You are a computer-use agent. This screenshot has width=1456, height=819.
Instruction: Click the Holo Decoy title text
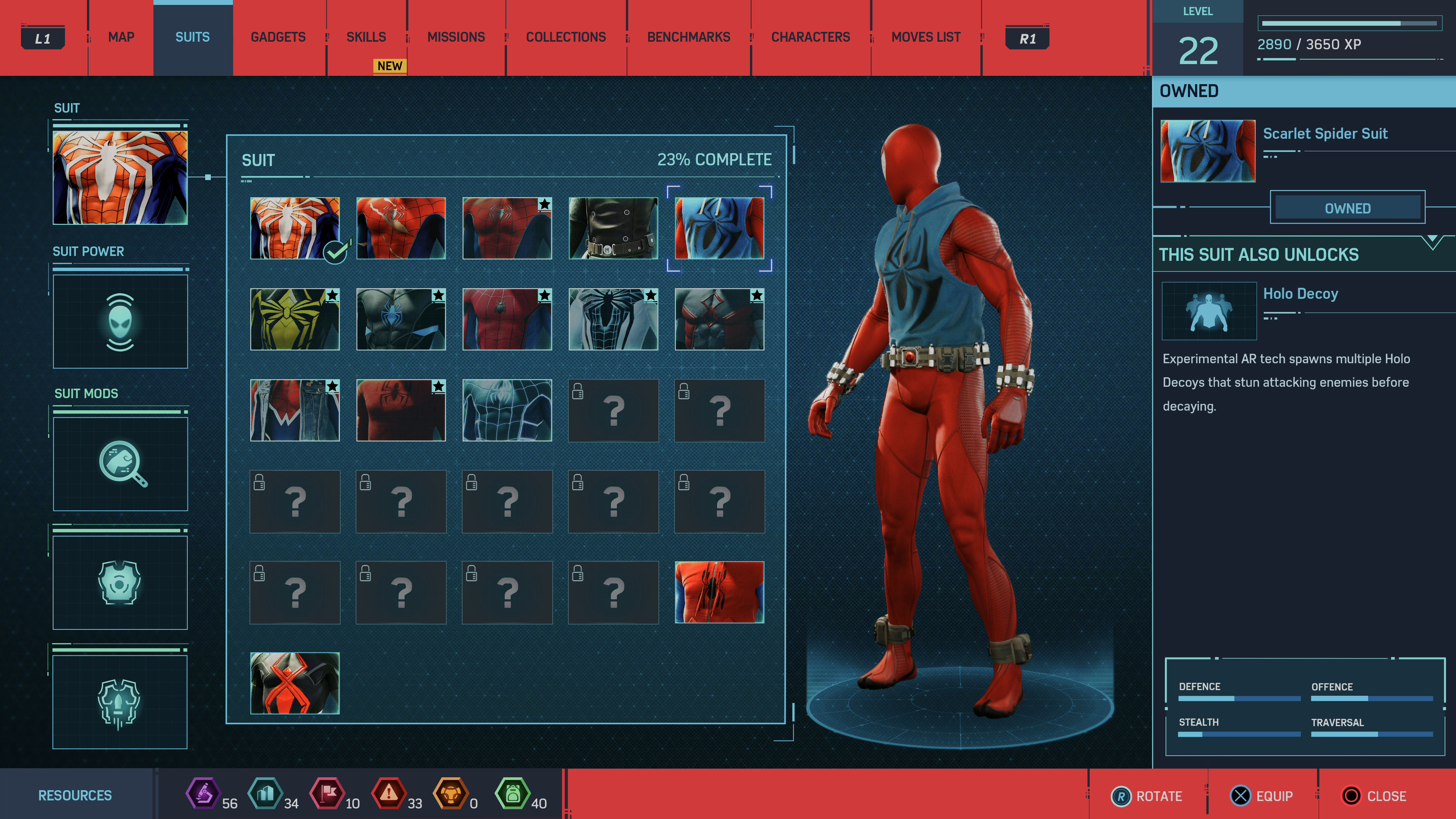[1301, 293]
